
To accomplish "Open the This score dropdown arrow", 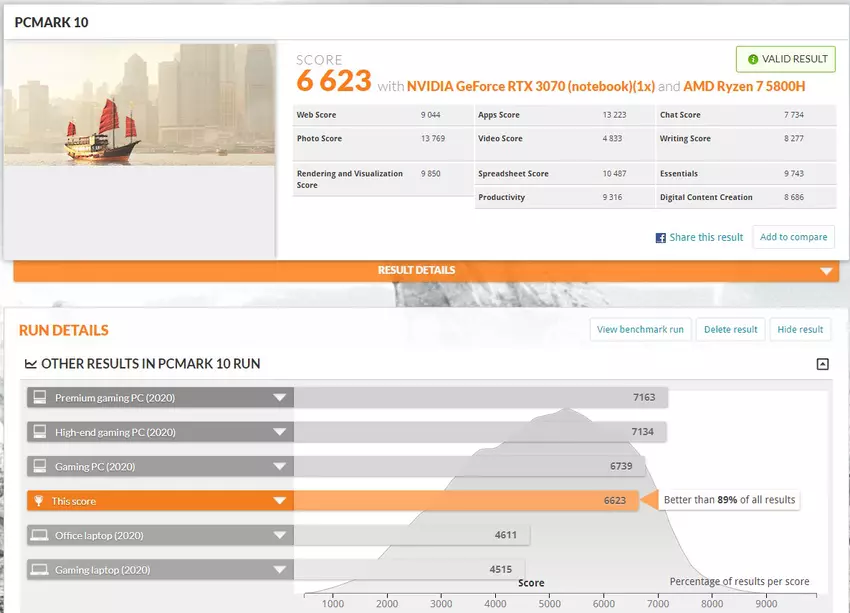I will pyautogui.click(x=280, y=501).
